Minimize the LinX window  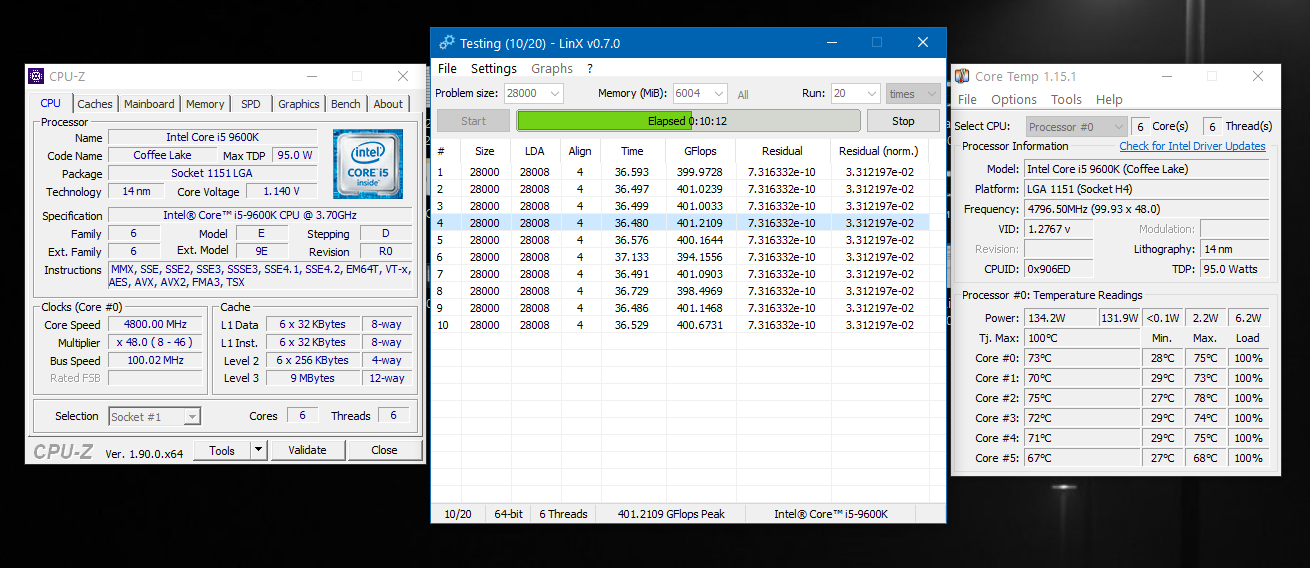point(831,43)
